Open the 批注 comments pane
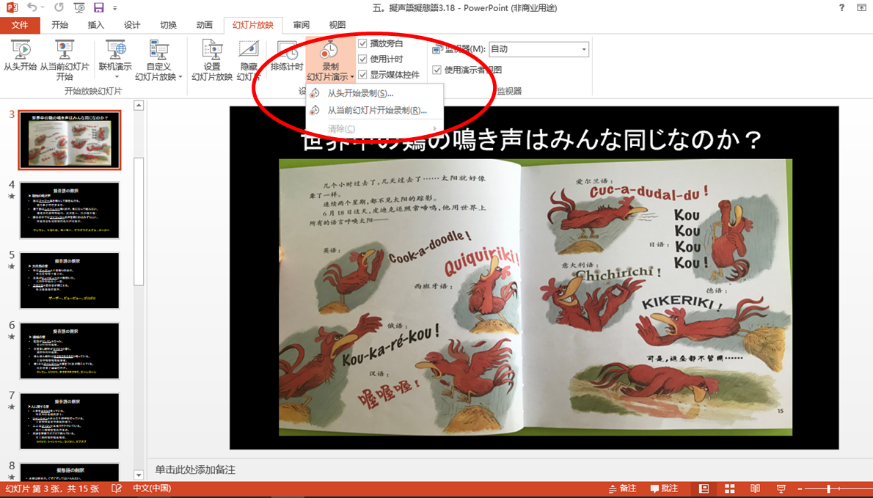Viewport: 873px width, 498px height. click(664, 489)
